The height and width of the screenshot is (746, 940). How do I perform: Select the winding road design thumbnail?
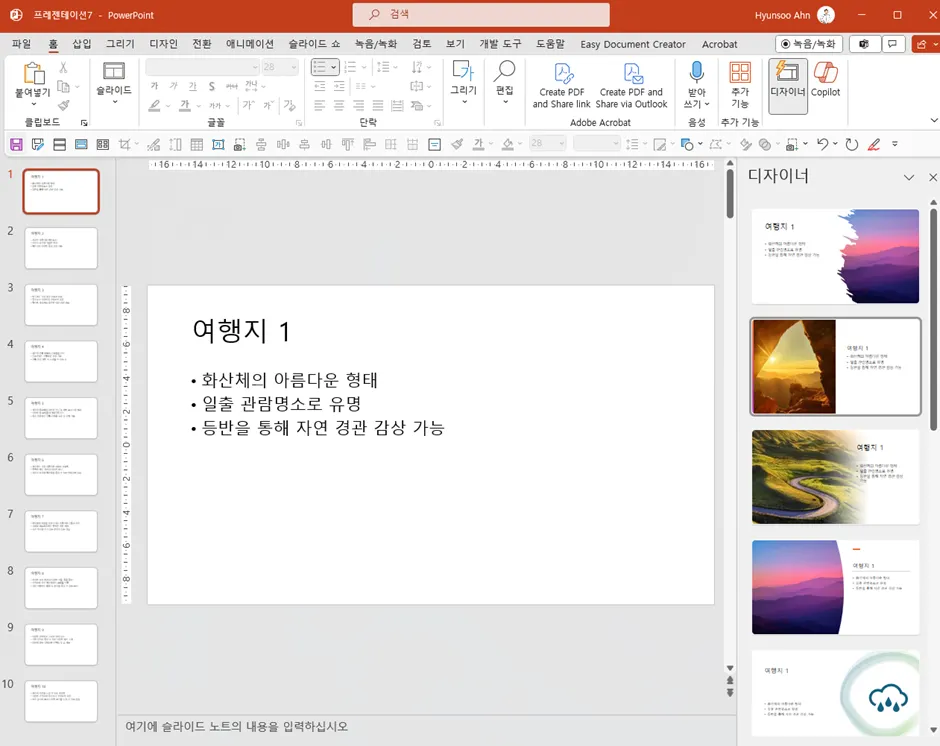[x=835, y=477]
